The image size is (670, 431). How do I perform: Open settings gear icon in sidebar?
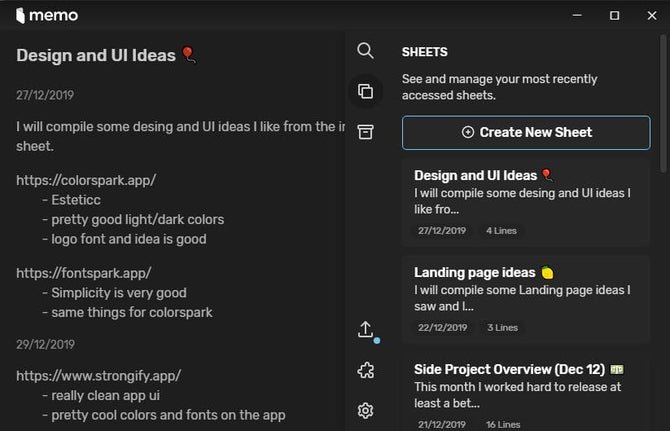(x=365, y=410)
